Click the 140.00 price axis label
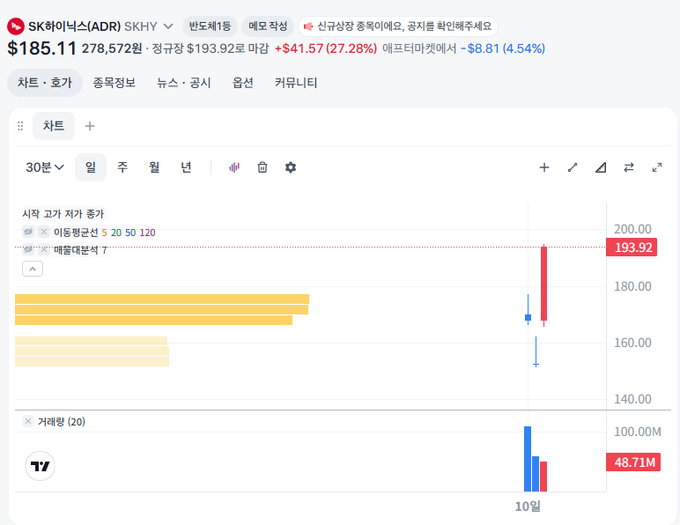Screen dimensions: 680x525 (633, 399)
